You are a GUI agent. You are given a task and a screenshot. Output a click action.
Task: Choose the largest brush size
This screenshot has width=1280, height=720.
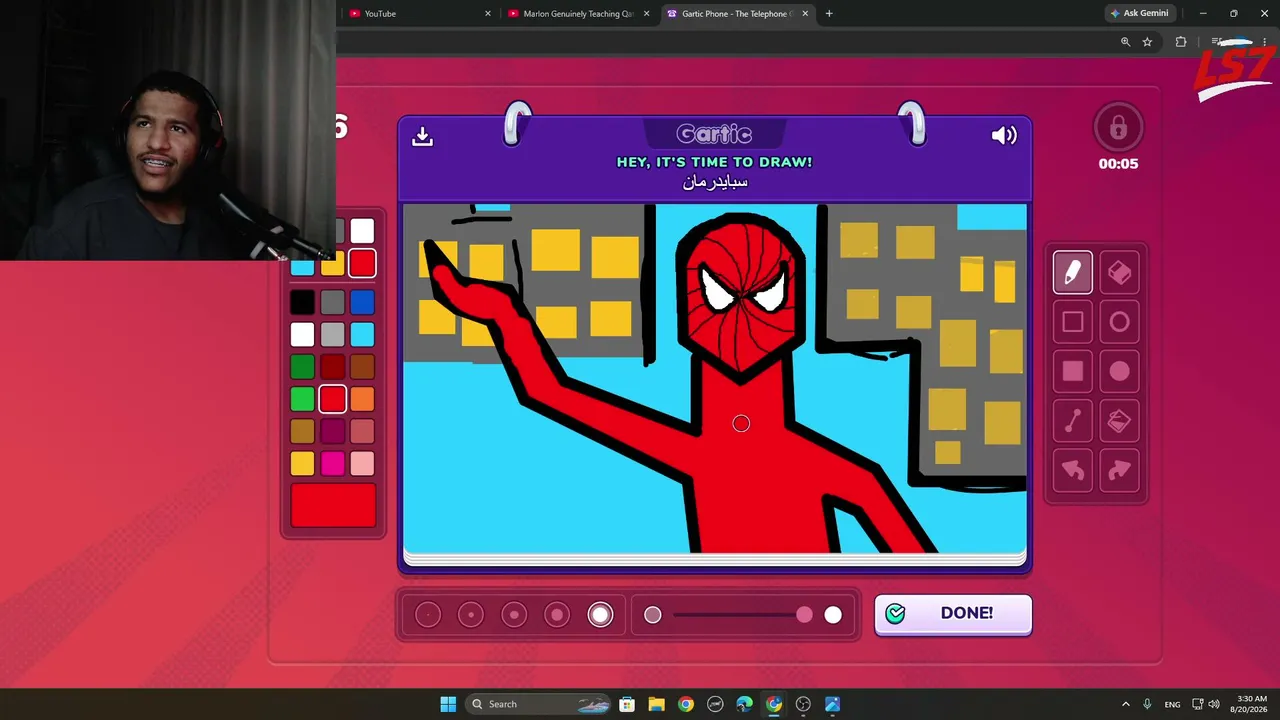tap(600, 615)
